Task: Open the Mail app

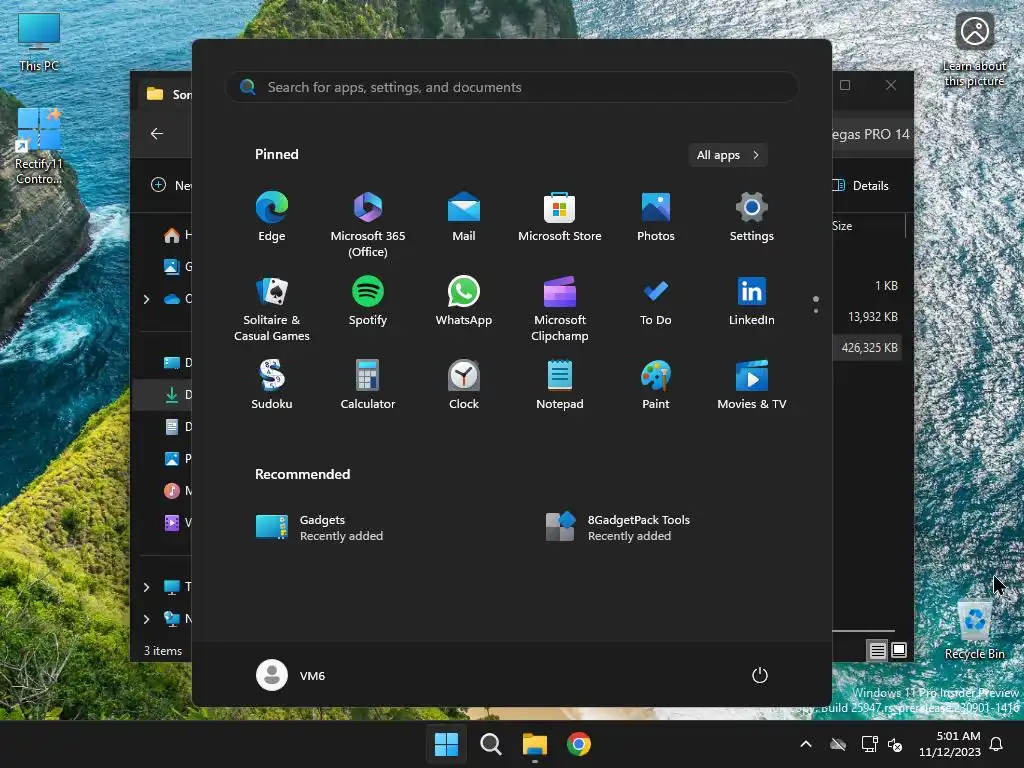Action: [x=464, y=217]
